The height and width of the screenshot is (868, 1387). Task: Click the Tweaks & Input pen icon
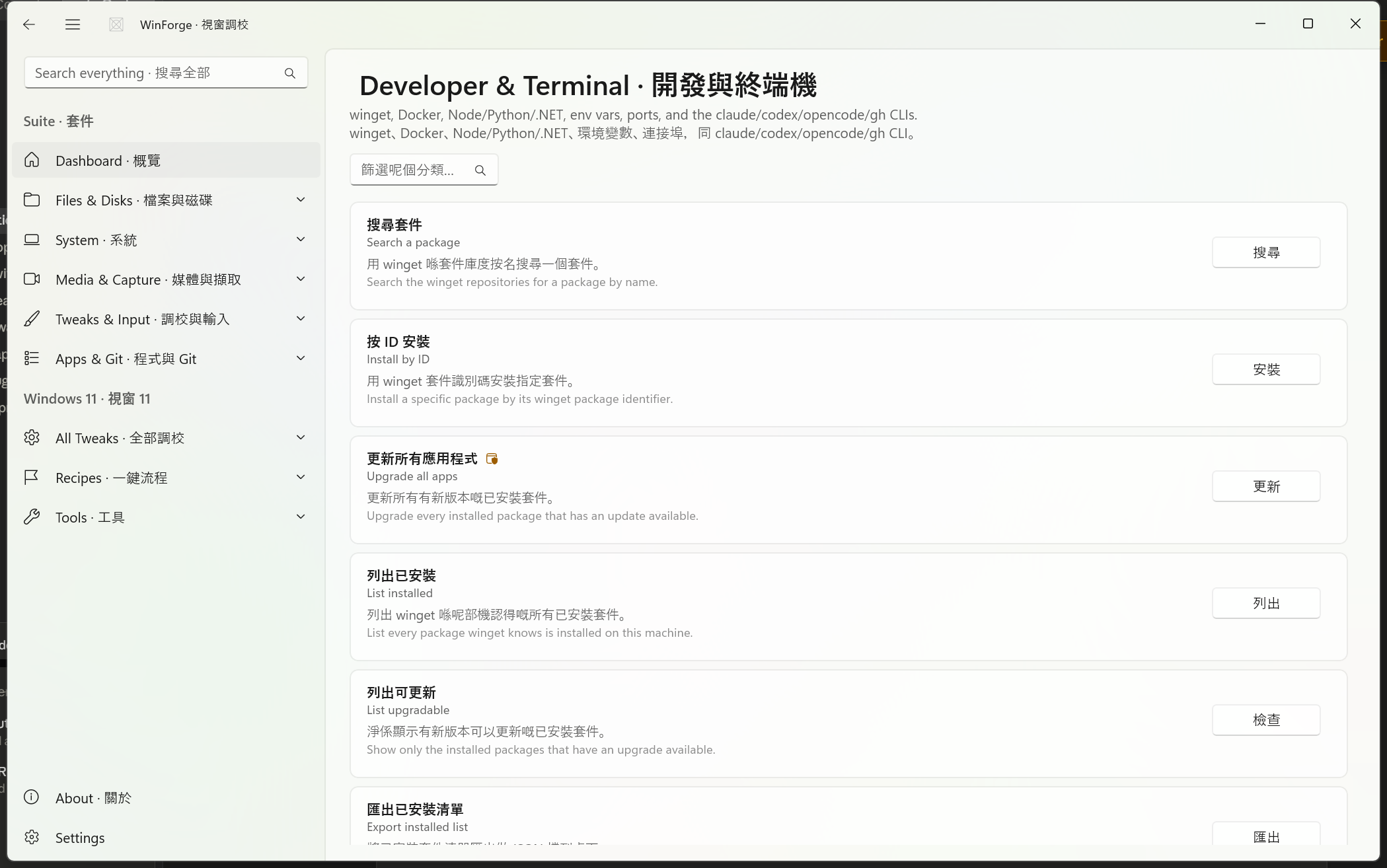[32, 318]
